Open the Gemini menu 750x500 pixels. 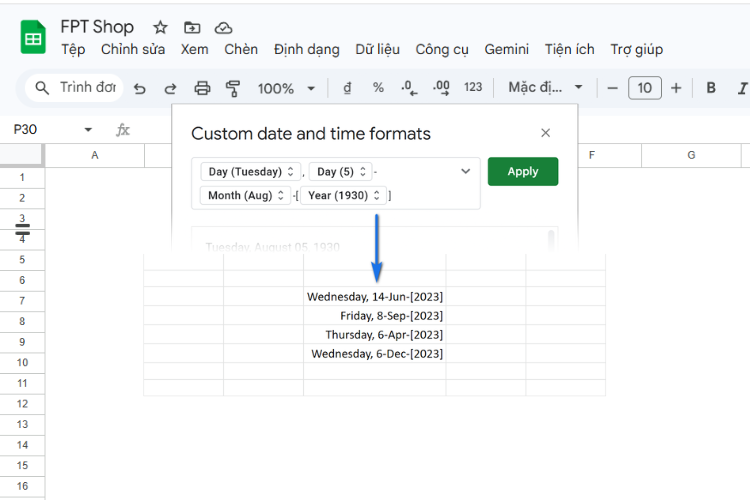click(x=507, y=49)
